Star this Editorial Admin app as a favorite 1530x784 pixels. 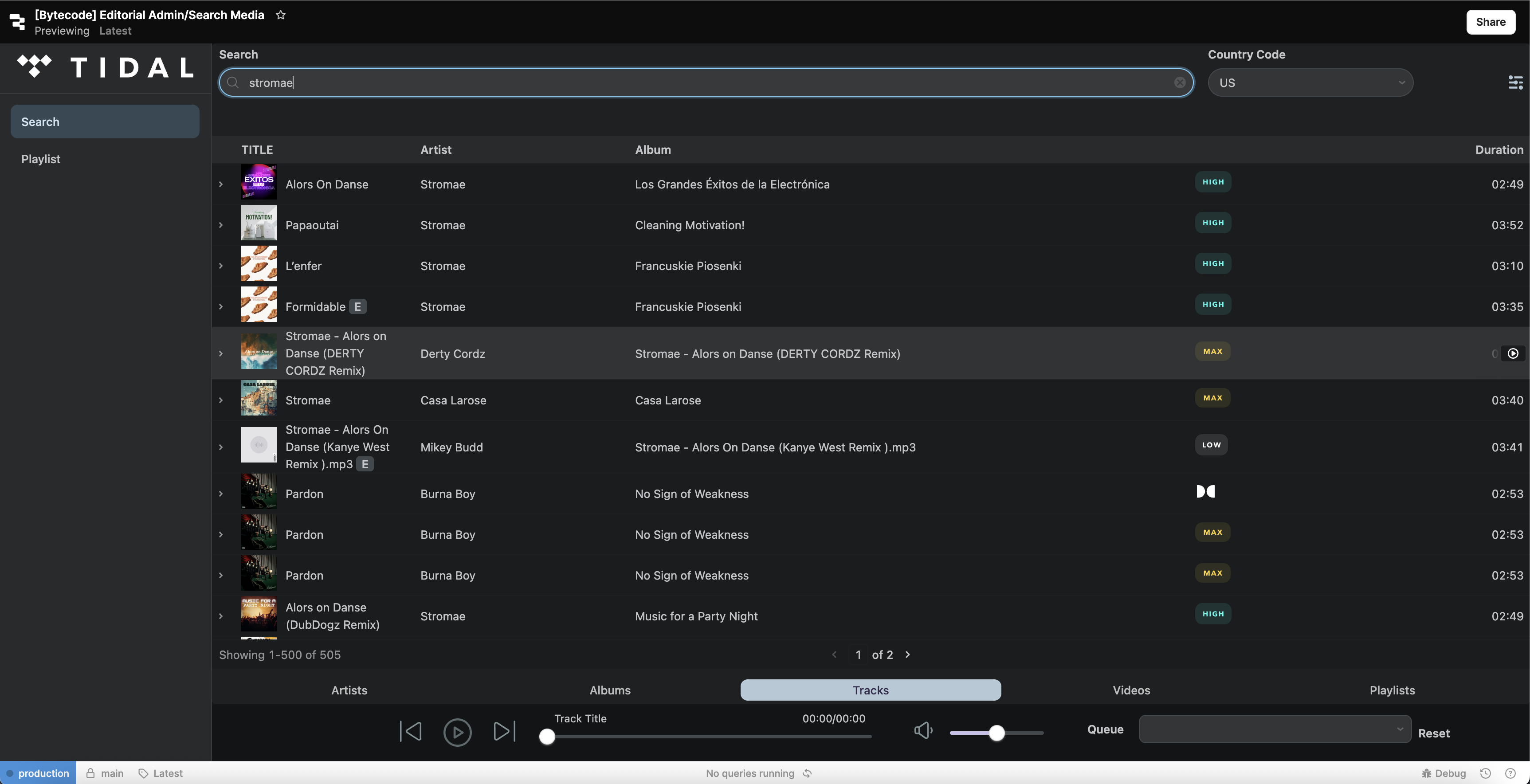(281, 15)
